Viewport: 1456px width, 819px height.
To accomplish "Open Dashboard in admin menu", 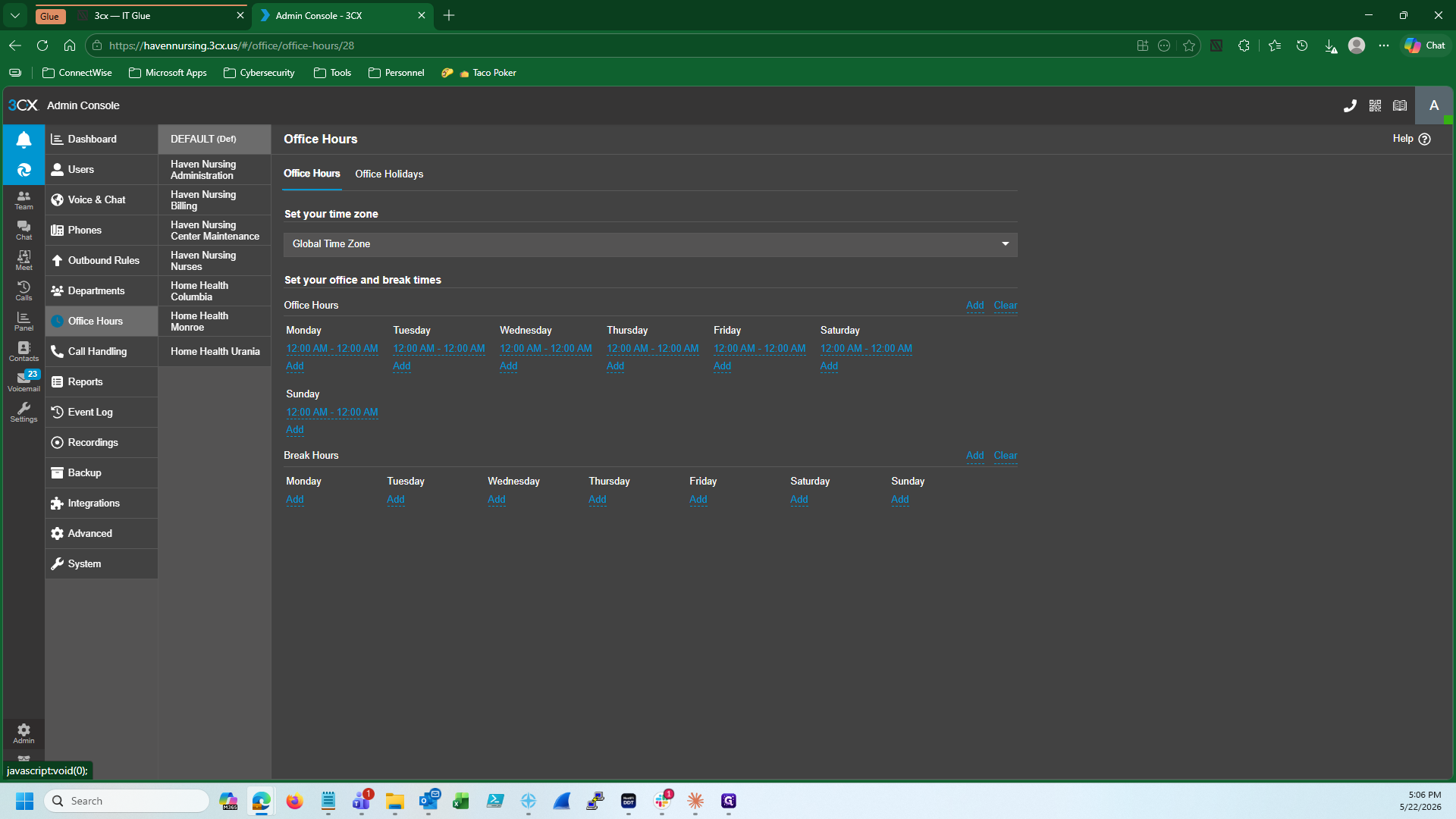I will [x=101, y=140].
